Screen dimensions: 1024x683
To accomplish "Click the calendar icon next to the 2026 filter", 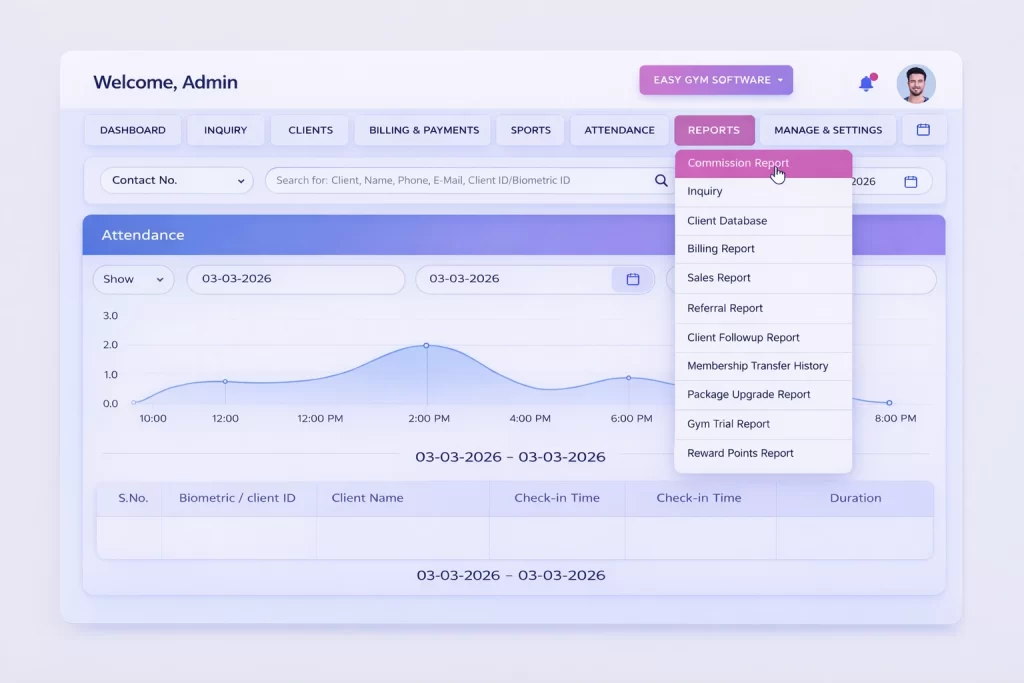I will click(x=910, y=180).
